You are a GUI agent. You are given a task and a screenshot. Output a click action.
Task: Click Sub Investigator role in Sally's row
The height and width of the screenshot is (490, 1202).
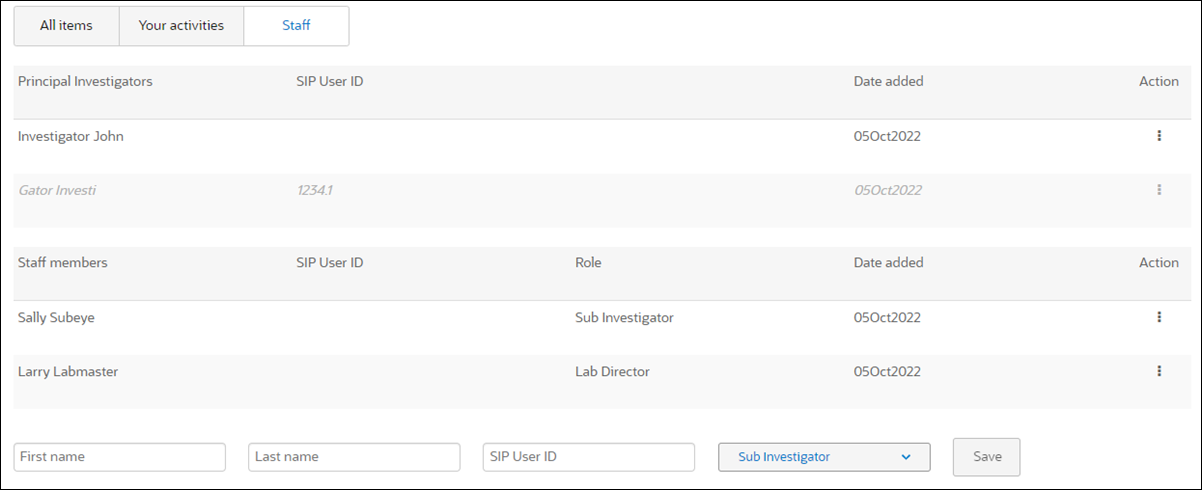[624, 317]
